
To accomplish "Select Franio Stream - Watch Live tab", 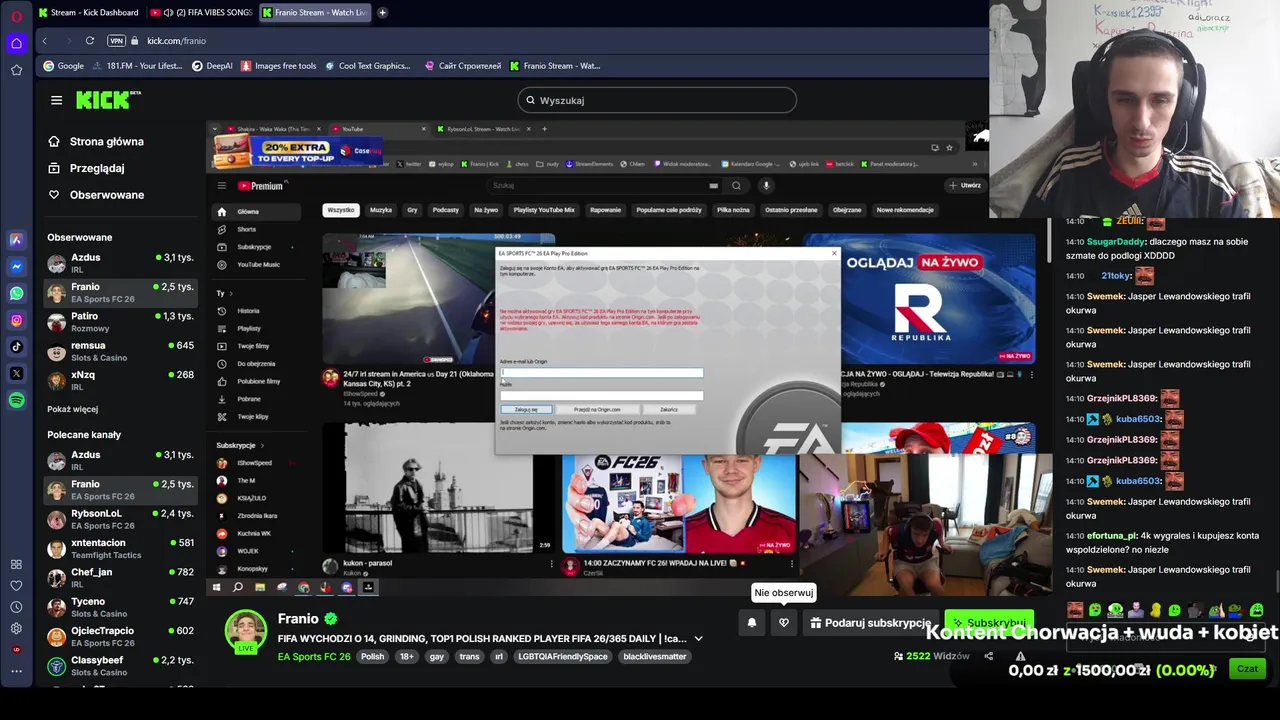I will click(314, 13).
